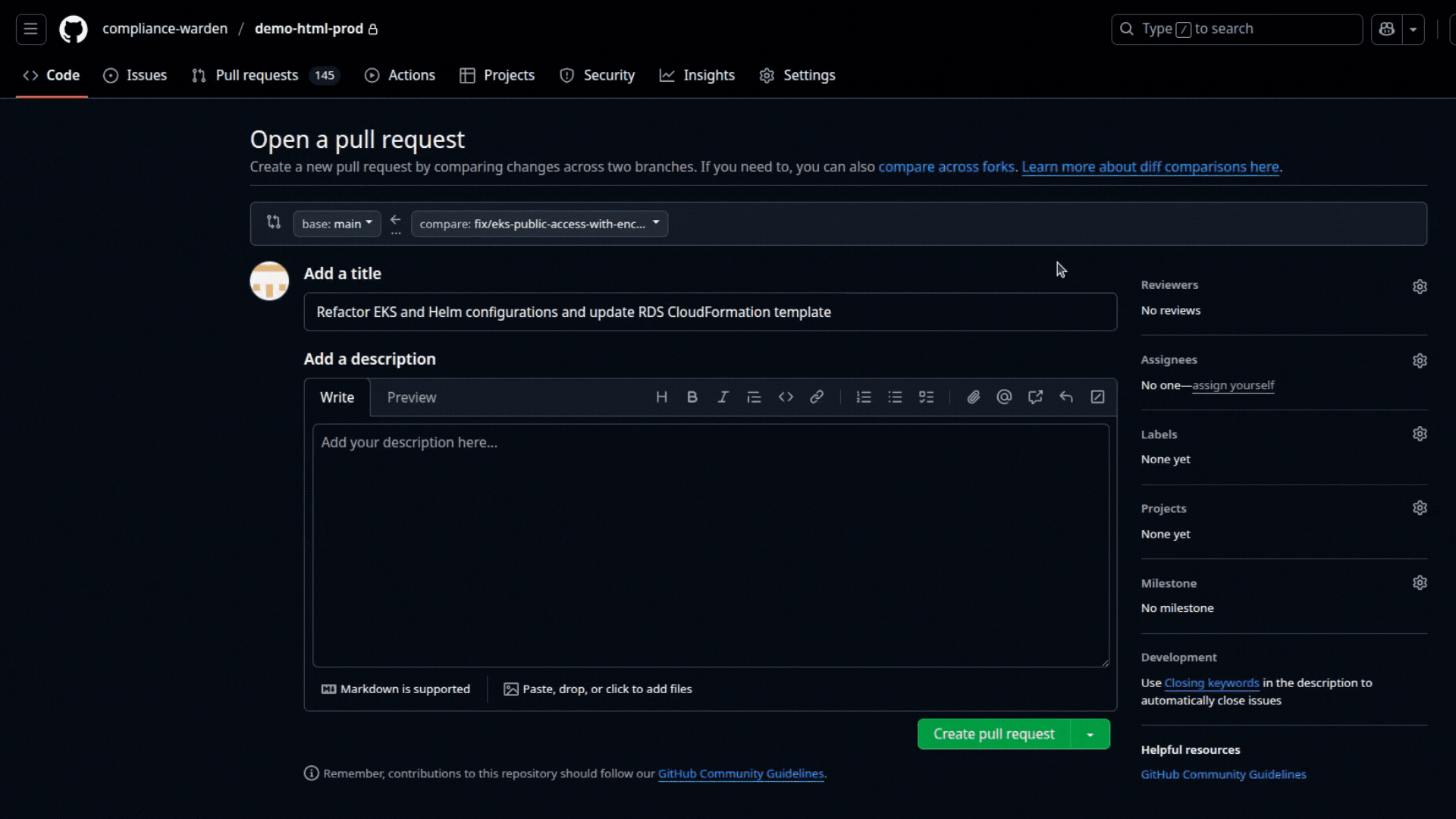Open 'Learn more about diff comparisons here'

(1150, 167)
